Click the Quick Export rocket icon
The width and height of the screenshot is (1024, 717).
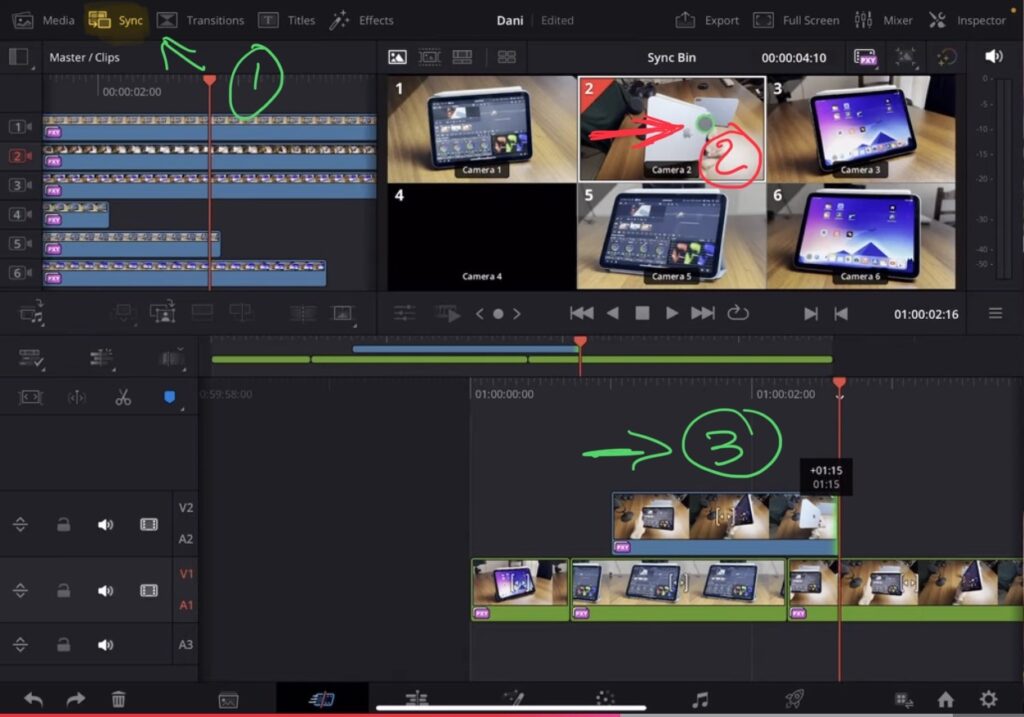793,699
